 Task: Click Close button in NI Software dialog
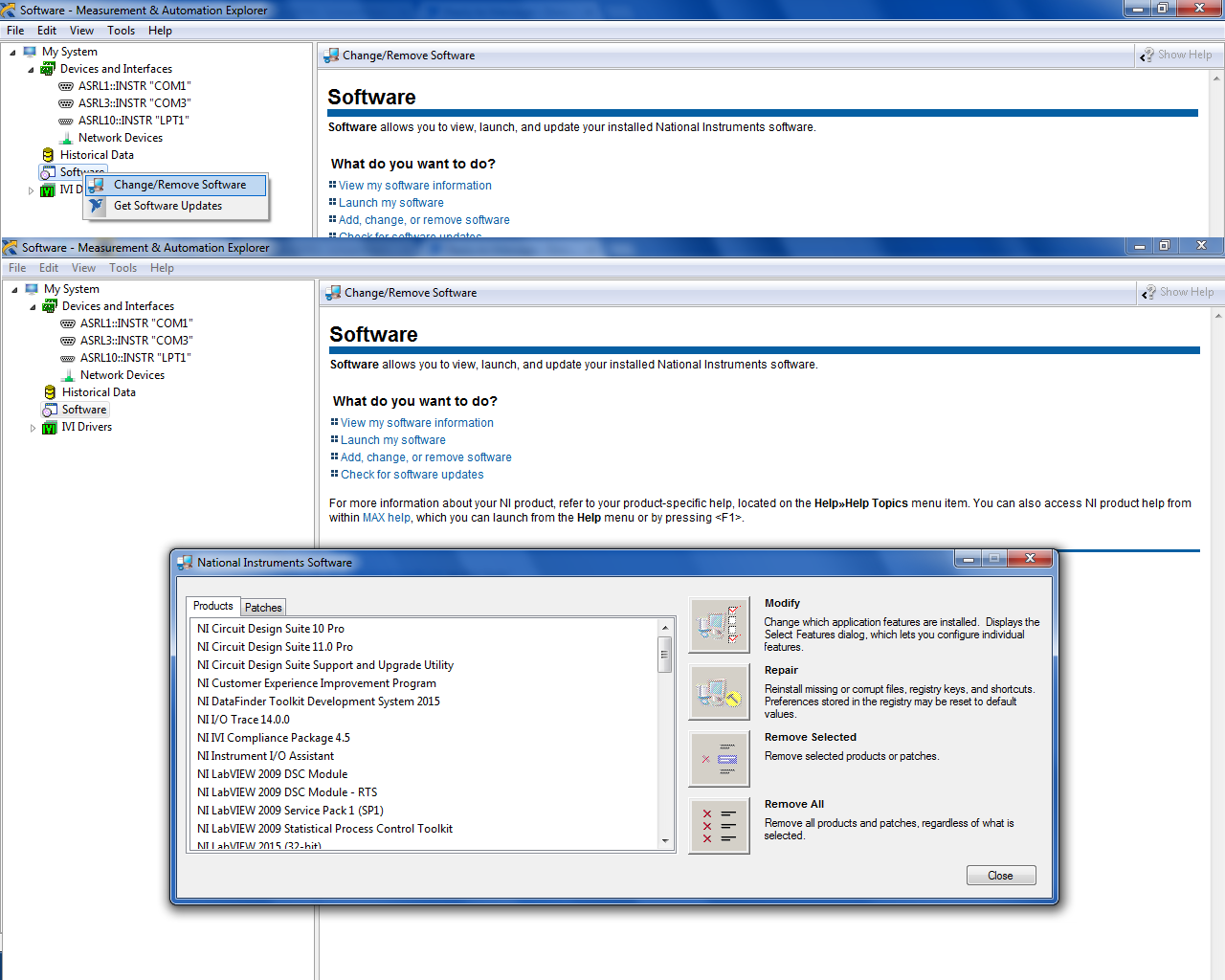click(x=1000, y=876)
